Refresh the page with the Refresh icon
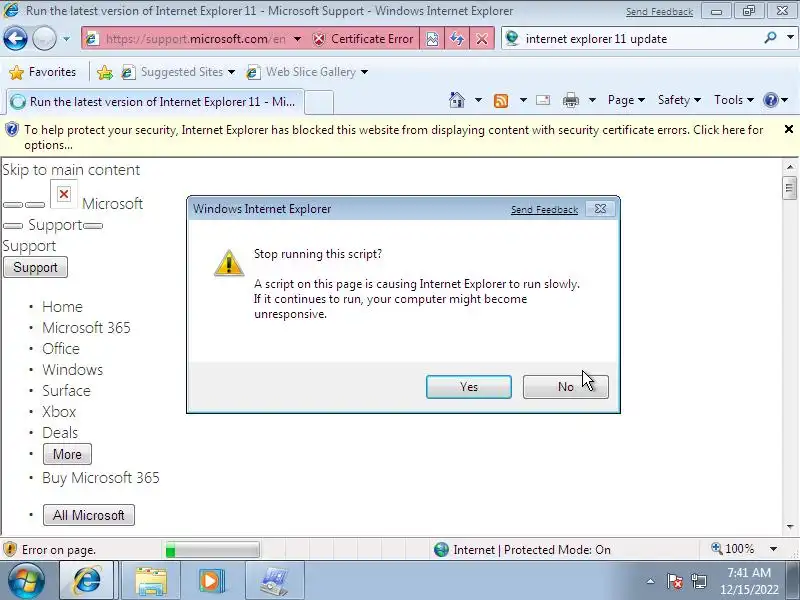This screenshot has width=800, height=600. tap(457, 39)
